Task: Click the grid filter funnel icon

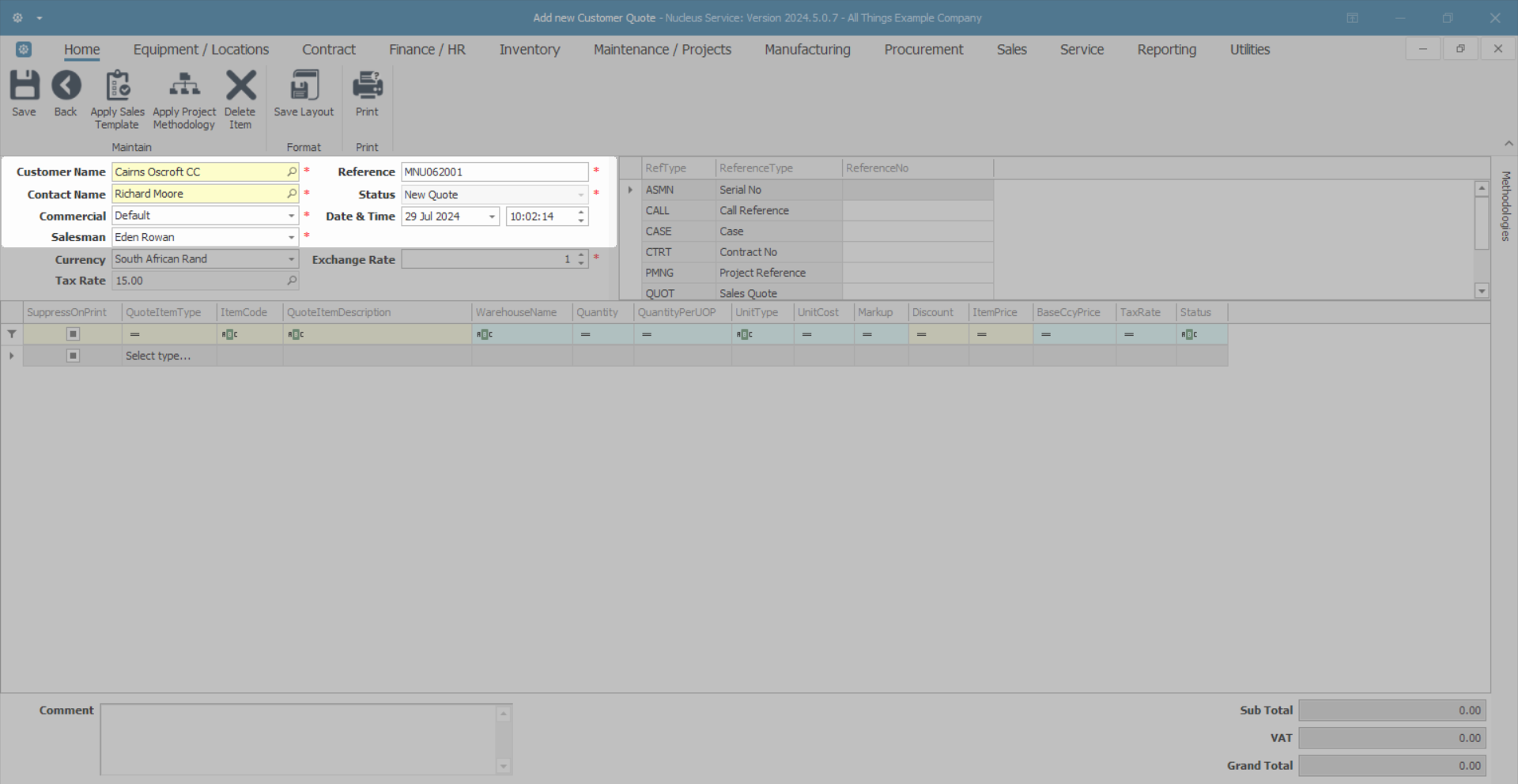Action: pyautogui.click(x=12, y=334)
